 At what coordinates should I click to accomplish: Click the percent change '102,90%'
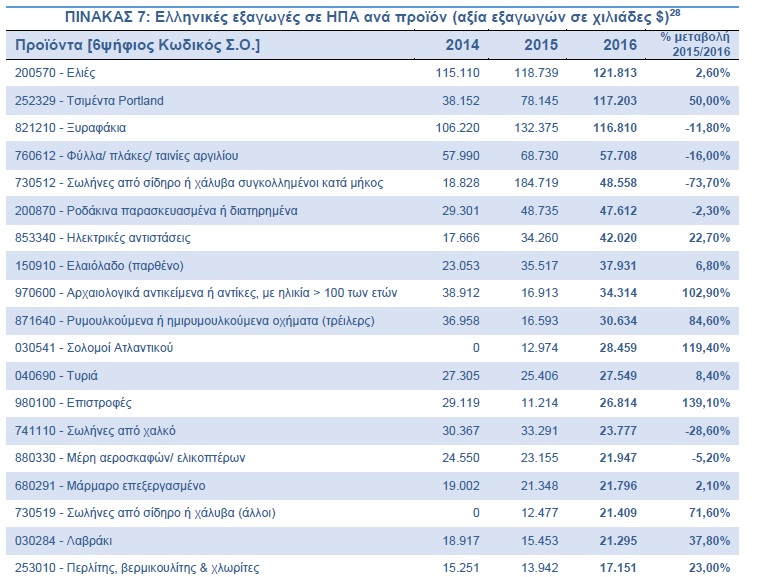706,293
